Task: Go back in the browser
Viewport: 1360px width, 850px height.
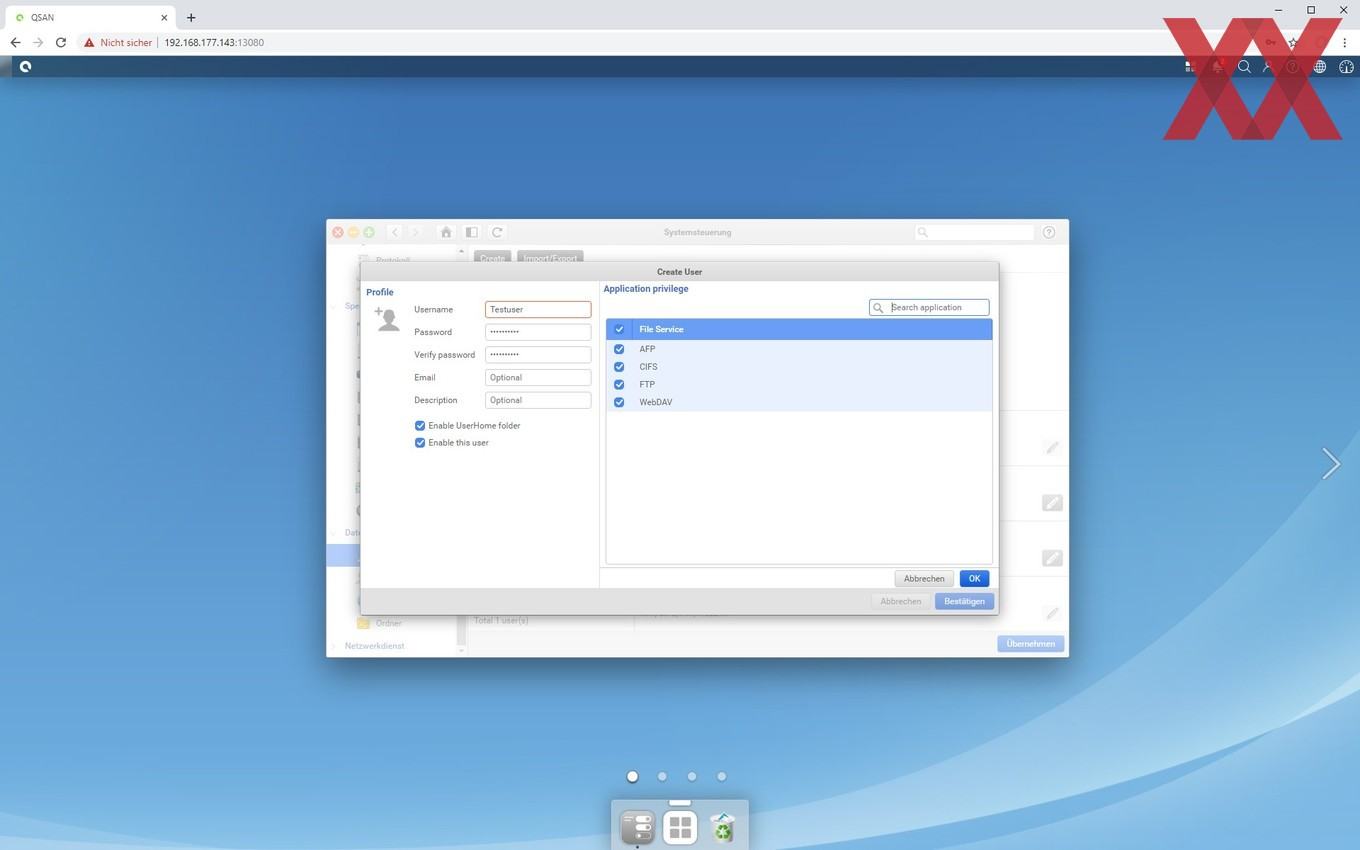Action: pyautogui.click(x=15, y=43)
